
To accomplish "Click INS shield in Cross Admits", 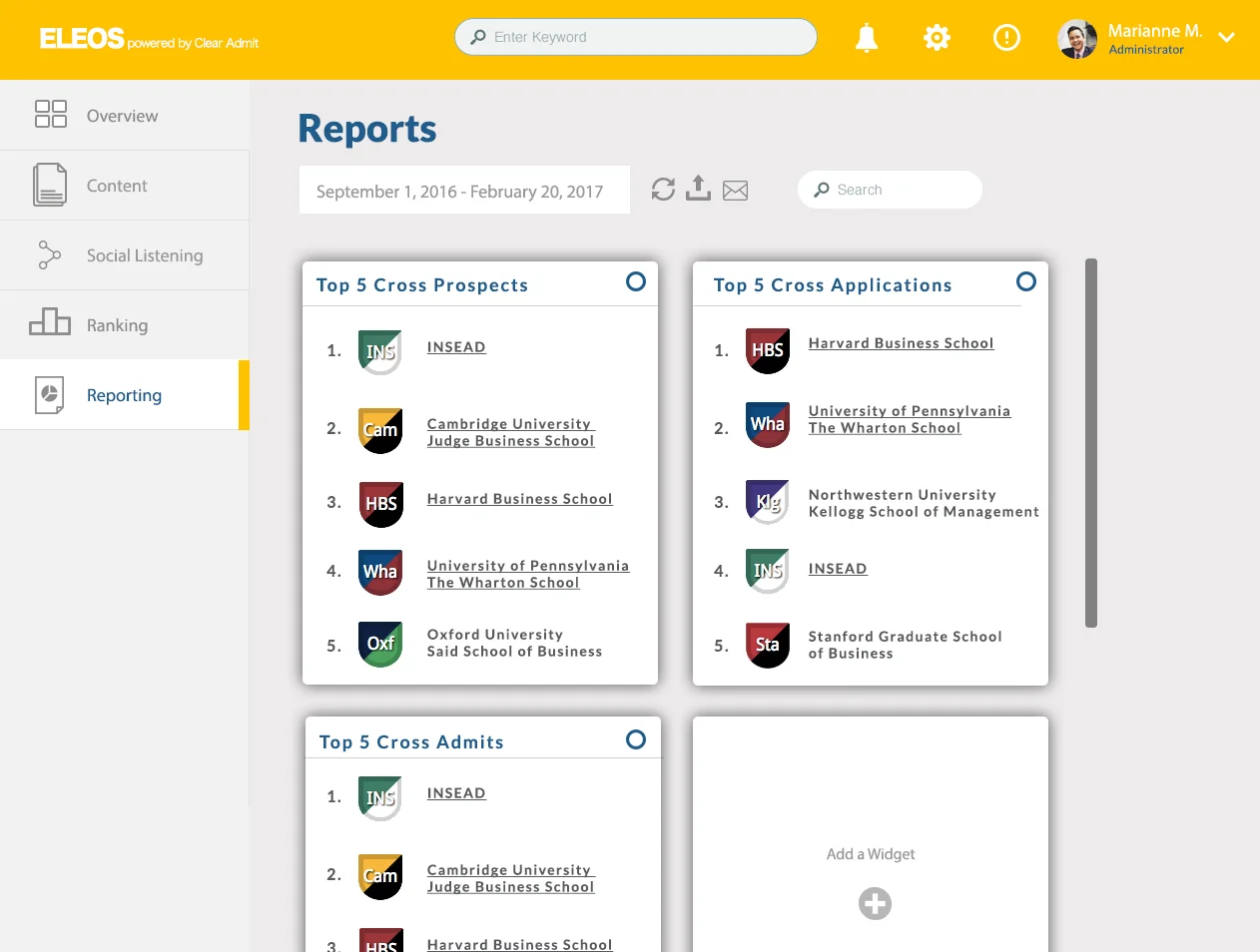I will pyautogui.click(x=380, y=798).
